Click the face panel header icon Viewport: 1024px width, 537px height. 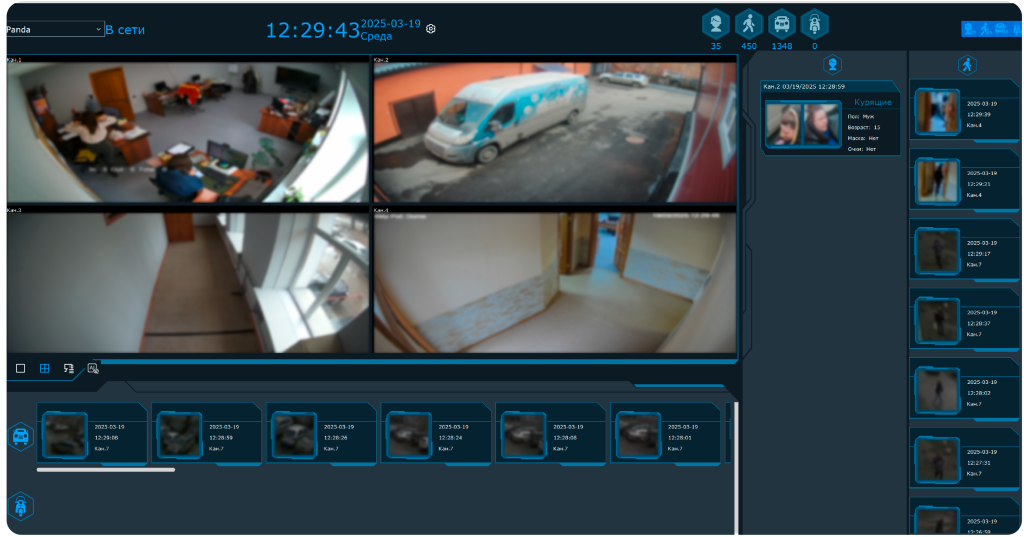pyautogui.click(x=832, y=65)
